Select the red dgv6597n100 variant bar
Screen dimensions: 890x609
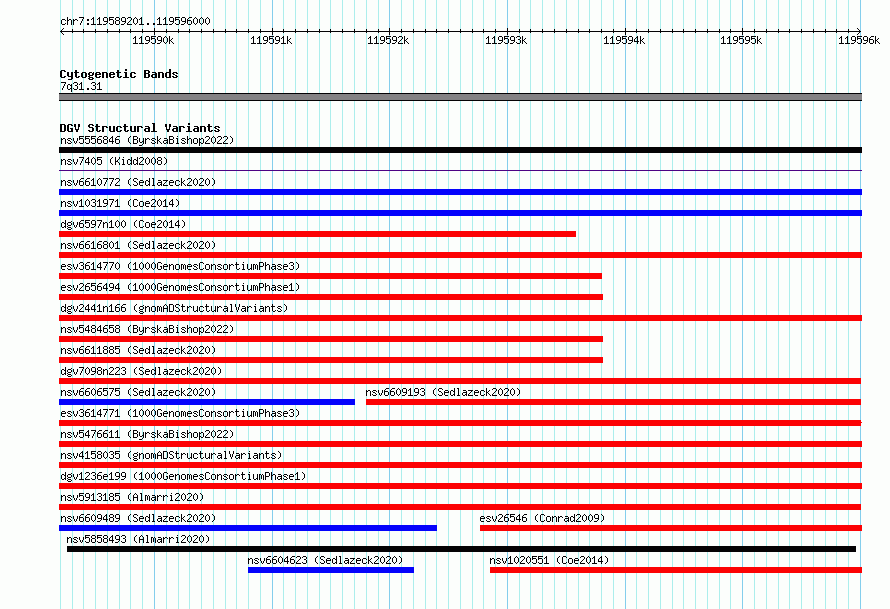tap(317, 234)
